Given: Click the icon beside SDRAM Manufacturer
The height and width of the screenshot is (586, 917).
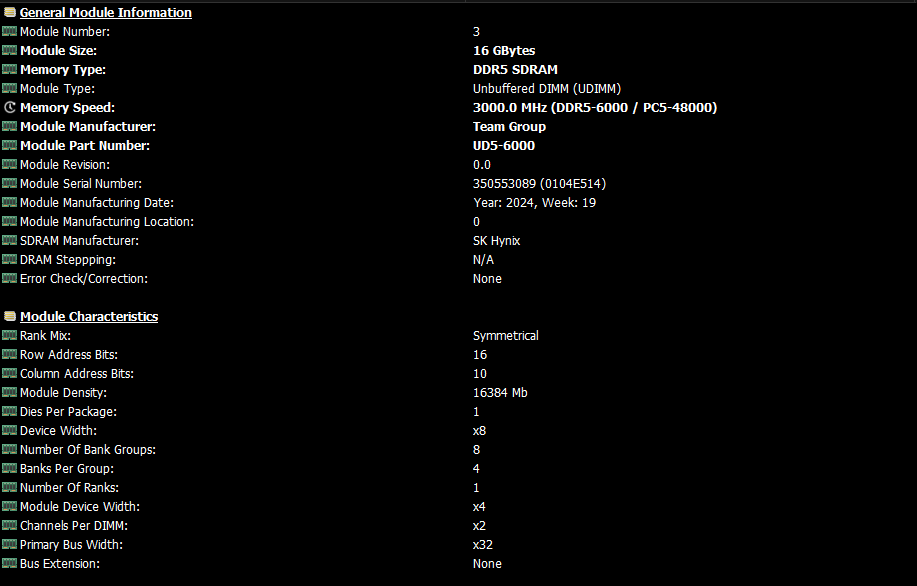Looking at the screenshot, I should (x=10, y=241).
